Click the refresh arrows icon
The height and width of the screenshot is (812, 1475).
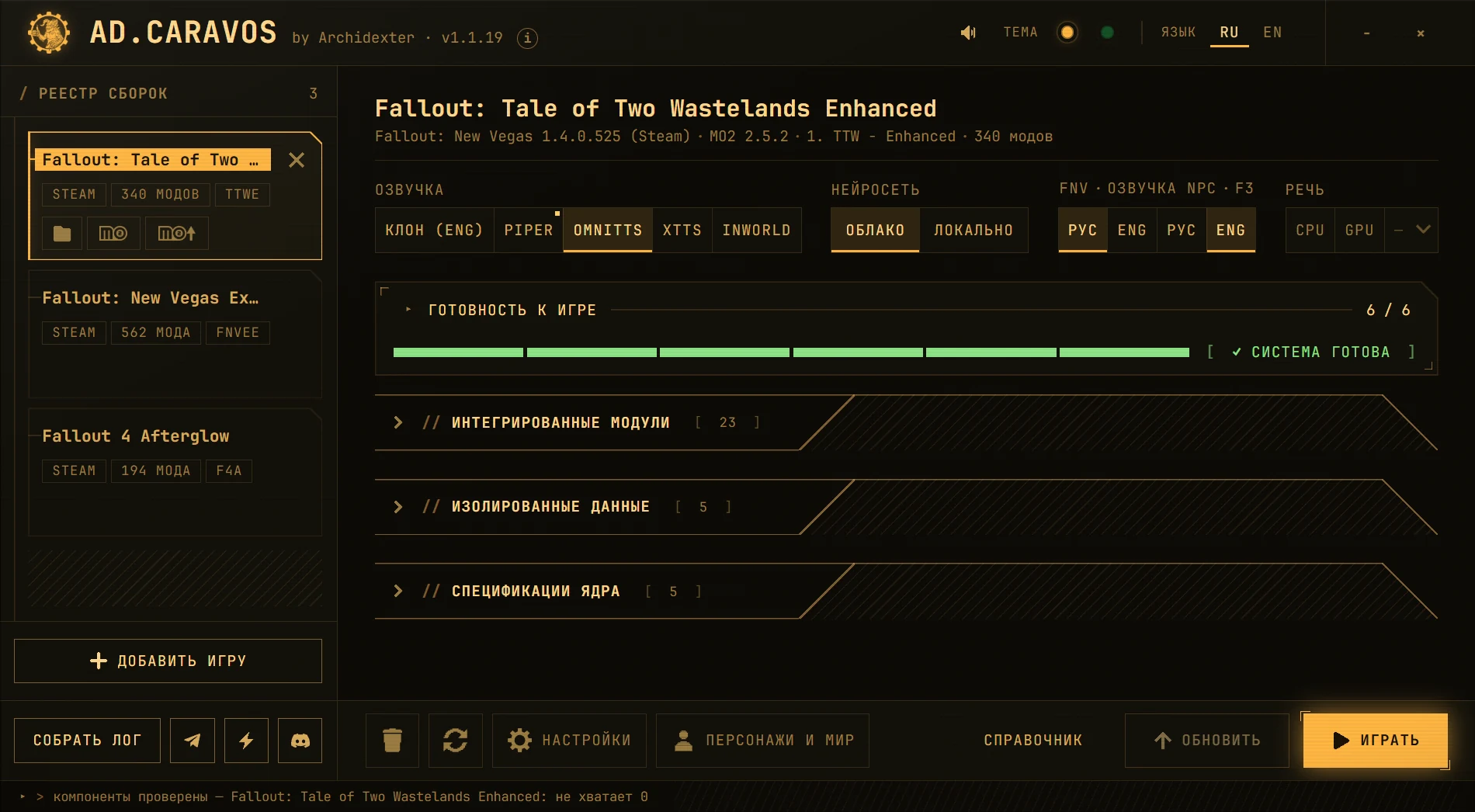click(456, 741)
